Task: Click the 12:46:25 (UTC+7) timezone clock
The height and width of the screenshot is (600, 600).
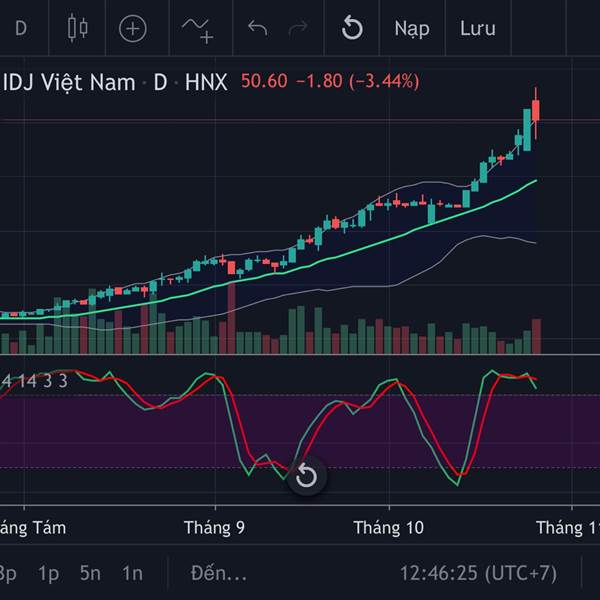Action: tap(478, 573)
